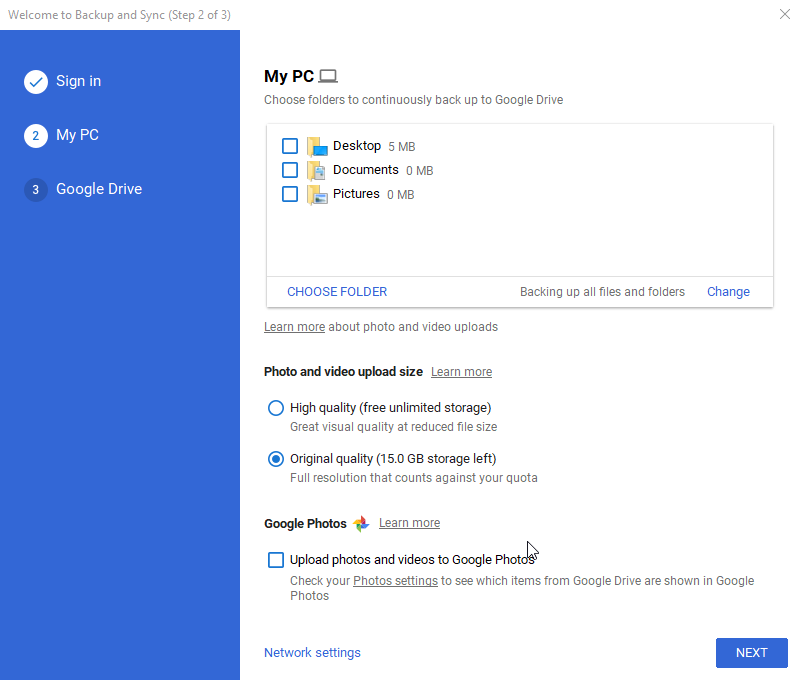Viewport: 800px width, 680px height.
Task: Click Change backup file types link
Action: 728,292
